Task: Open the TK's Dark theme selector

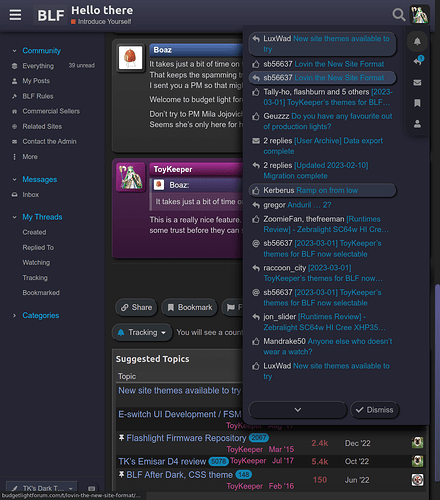Action: pos(42,488)
